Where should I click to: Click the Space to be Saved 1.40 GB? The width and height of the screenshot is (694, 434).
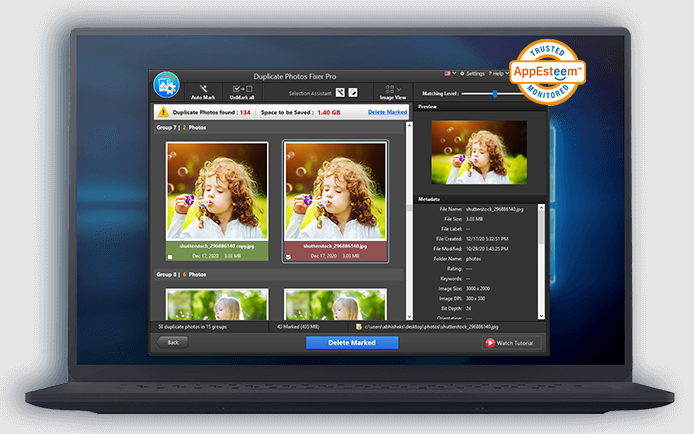pyautogui.click(x=329, y=112)
